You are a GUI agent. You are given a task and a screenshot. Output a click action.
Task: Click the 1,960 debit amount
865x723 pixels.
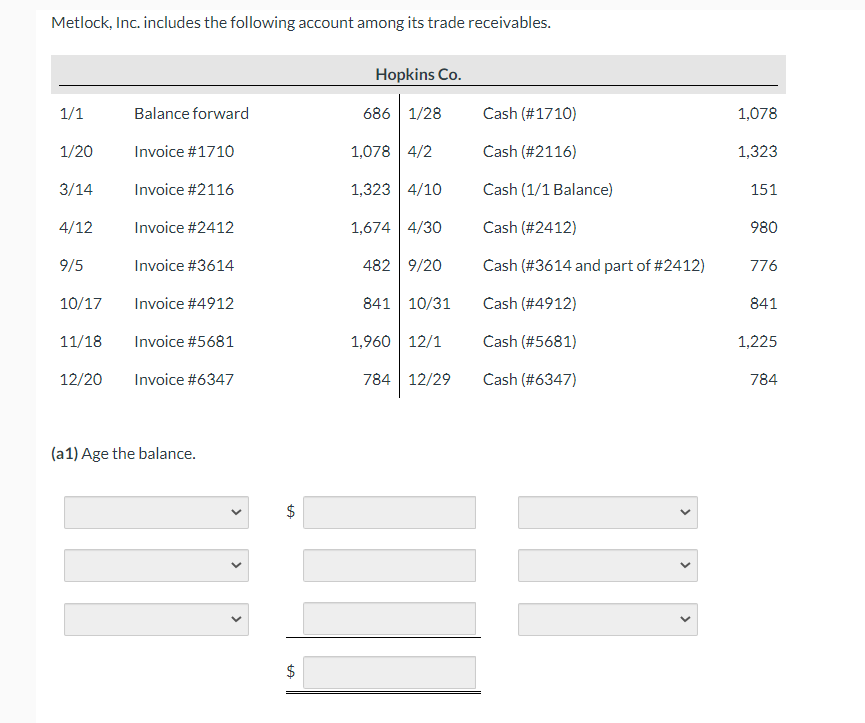pos(370,342)
